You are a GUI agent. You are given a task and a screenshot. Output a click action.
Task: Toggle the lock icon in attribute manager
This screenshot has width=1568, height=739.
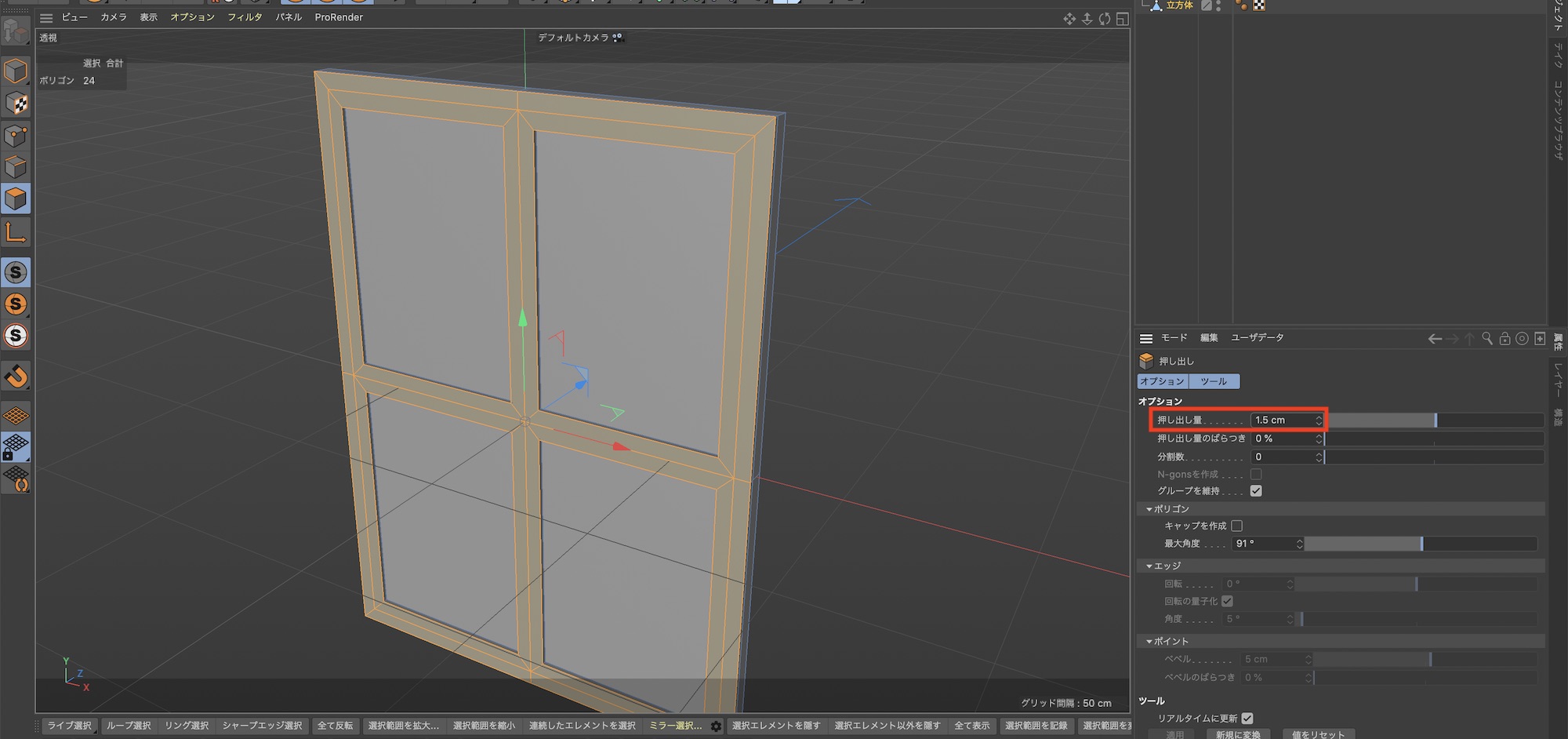click(x=1504, y=339)
